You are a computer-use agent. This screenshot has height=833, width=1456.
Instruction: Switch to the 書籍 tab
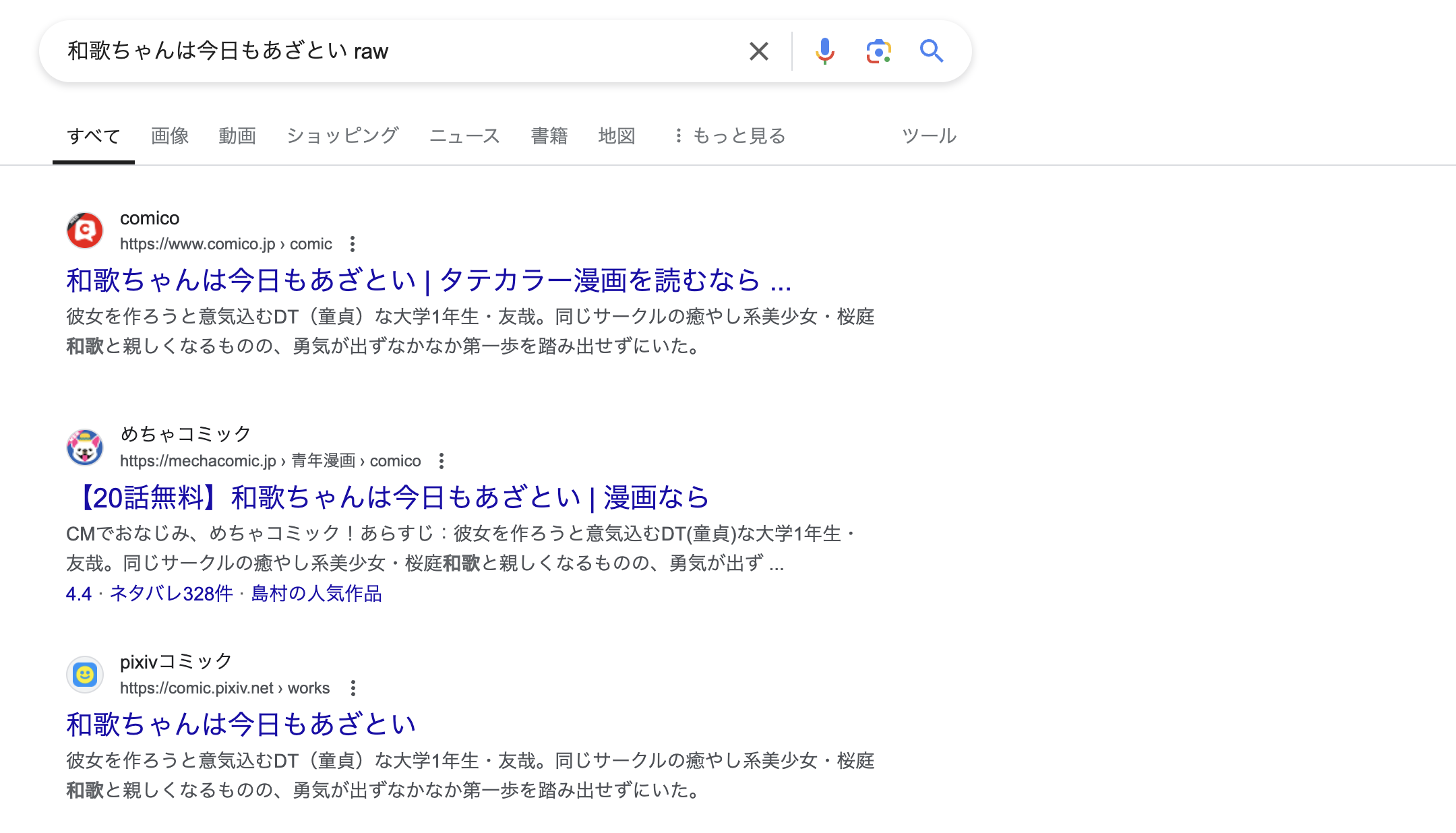(549, 136)
